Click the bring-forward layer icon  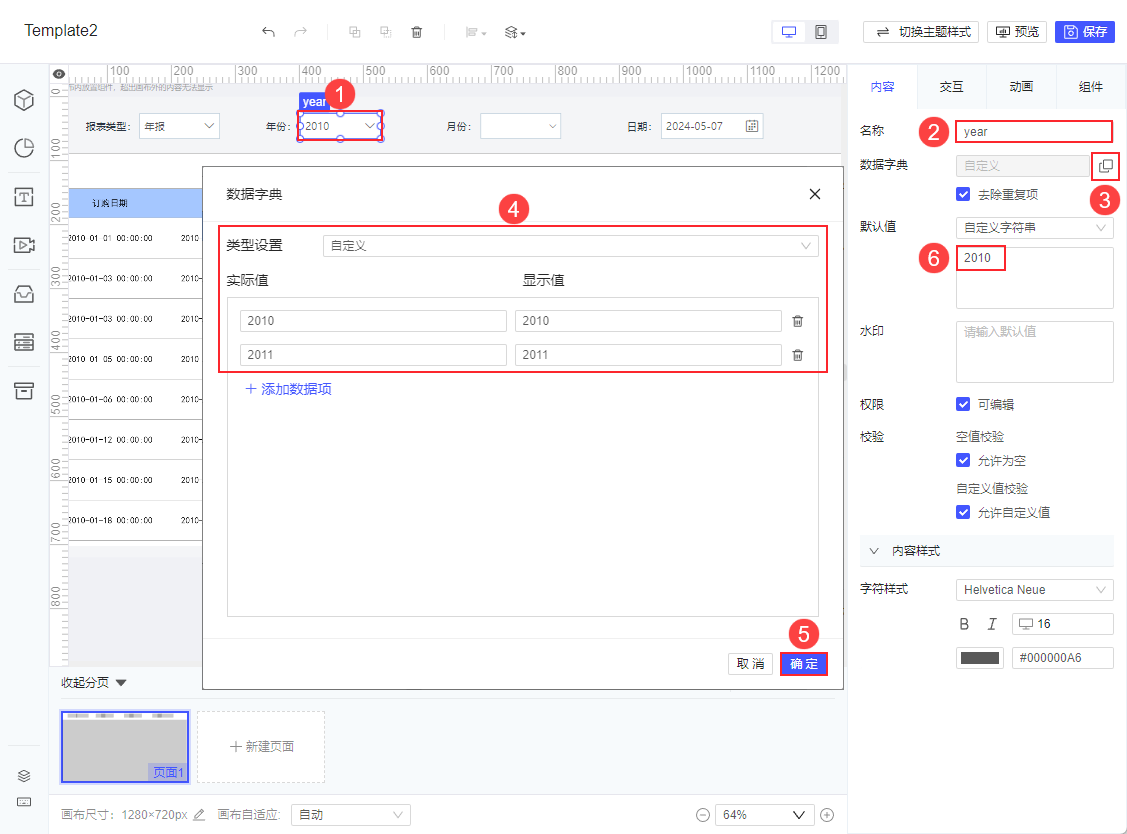(354, 32)
